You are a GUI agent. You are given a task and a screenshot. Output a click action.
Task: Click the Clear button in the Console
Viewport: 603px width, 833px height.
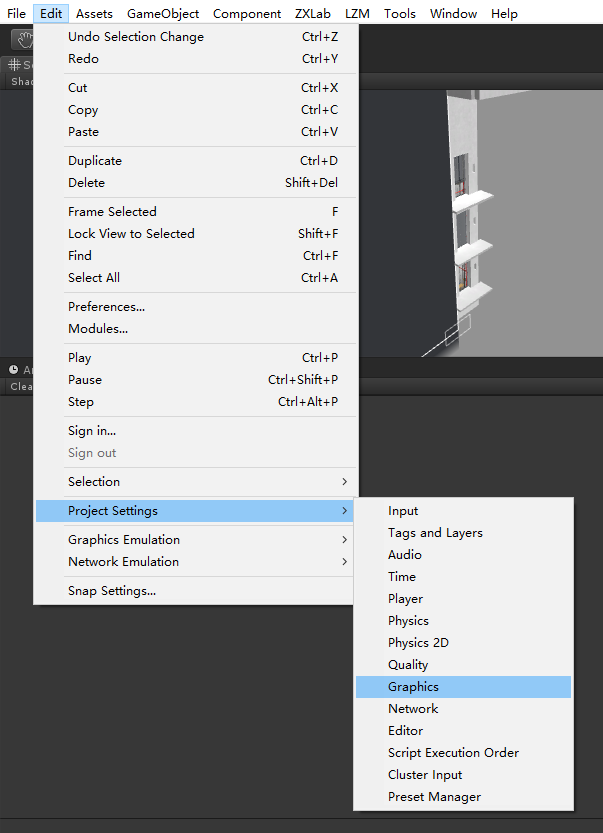[x=22, y=386]
